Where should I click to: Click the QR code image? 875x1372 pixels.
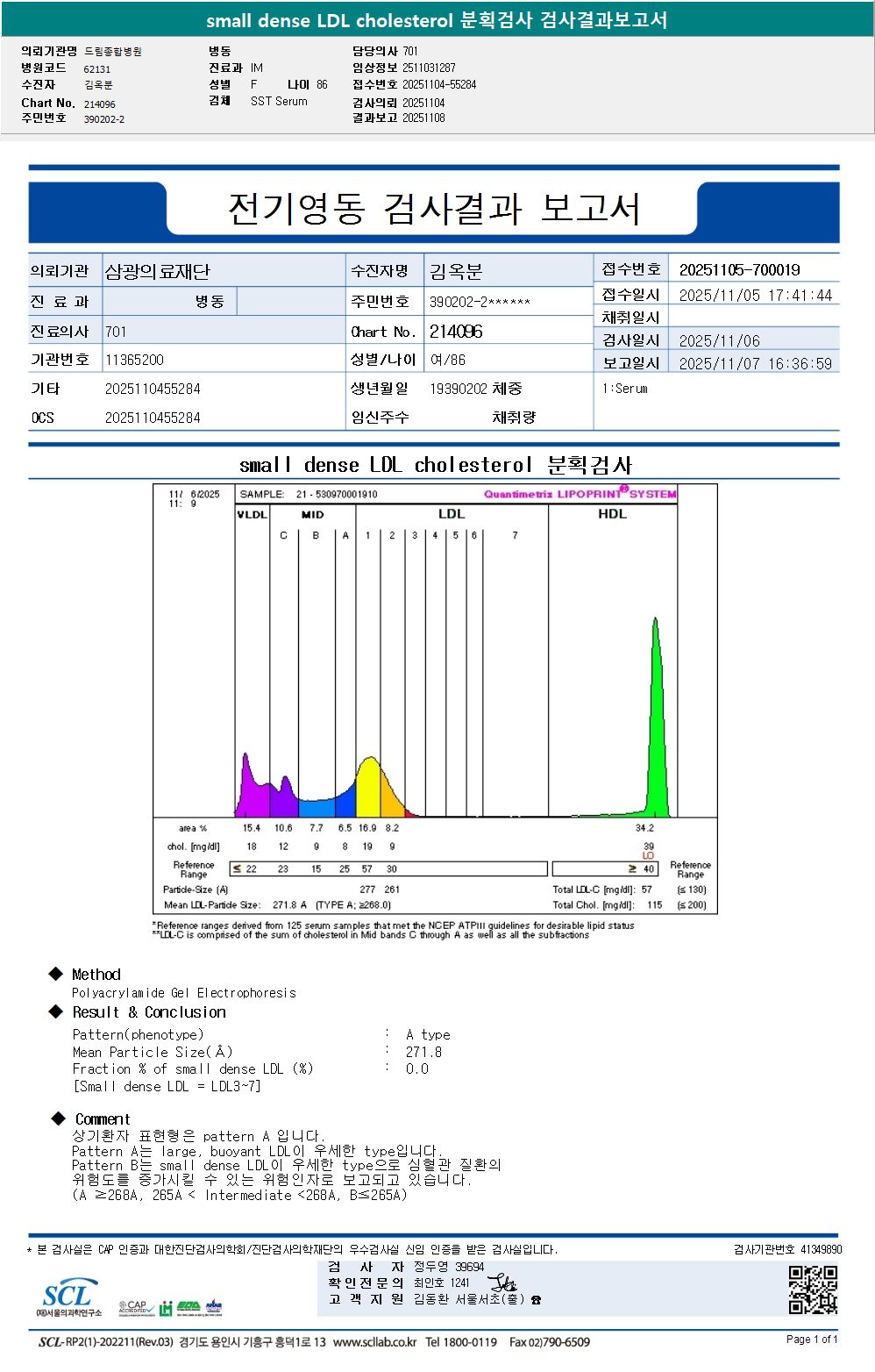pos(813,1290)
